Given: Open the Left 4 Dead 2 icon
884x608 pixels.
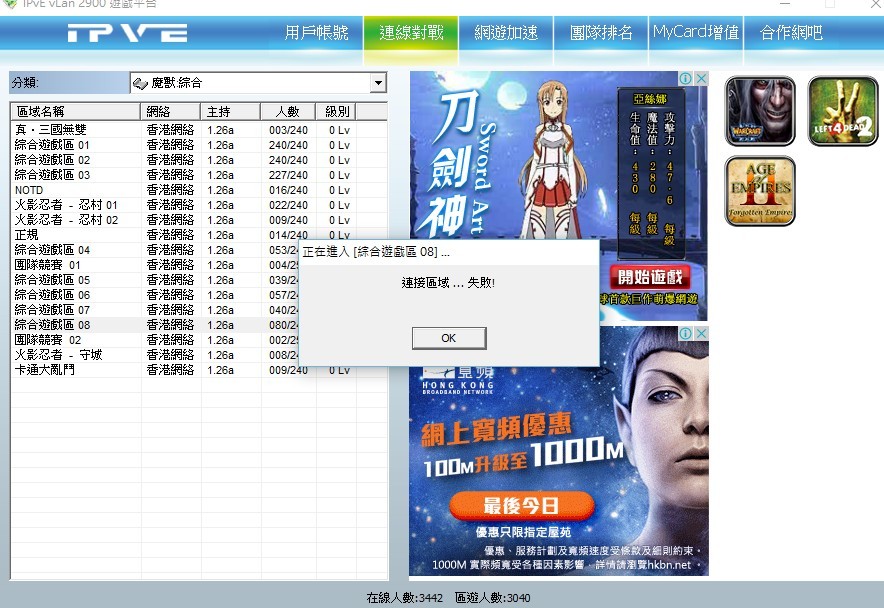Looking at the screenshot, I should pos(843,111).
